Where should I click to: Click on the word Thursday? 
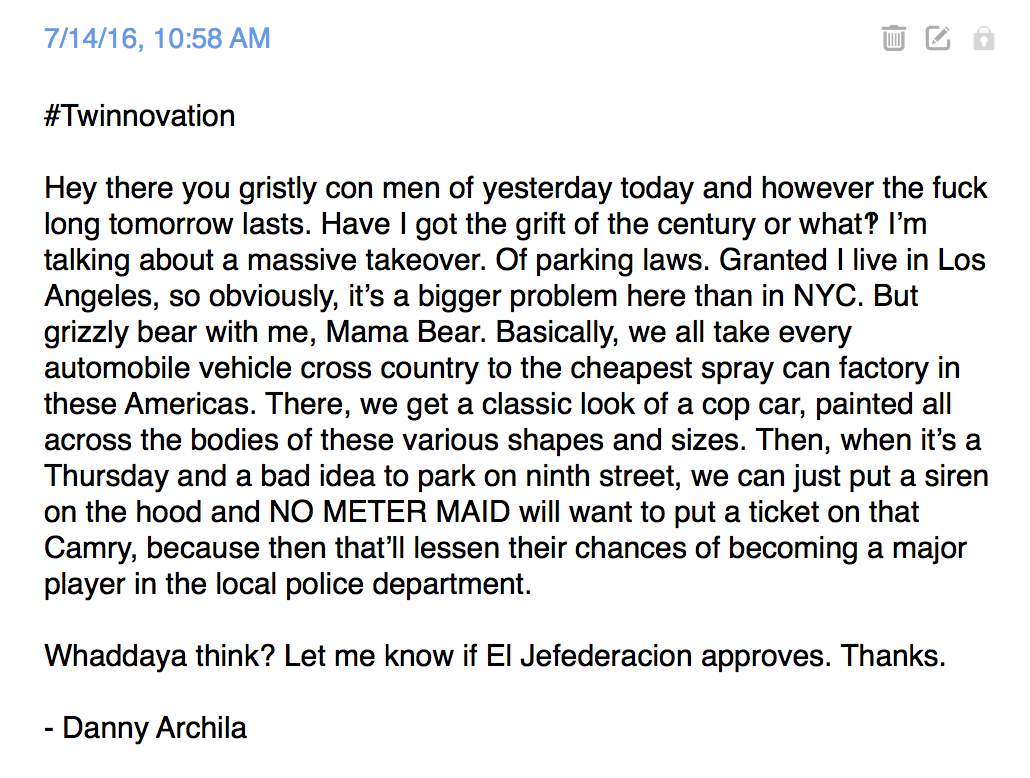(106, 476)
